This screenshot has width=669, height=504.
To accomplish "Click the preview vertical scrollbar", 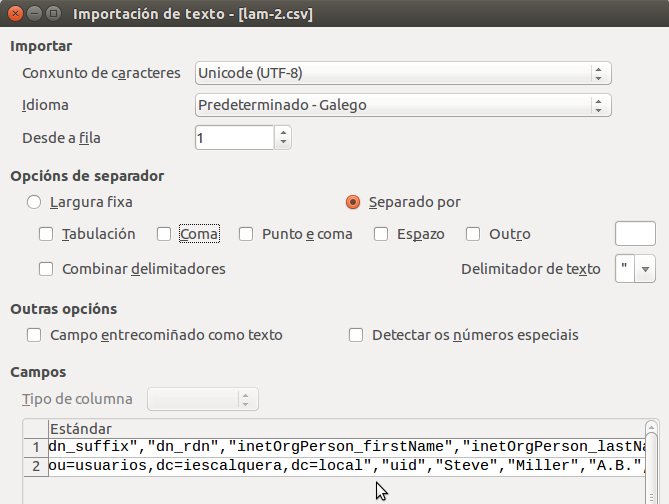I will (651, 463).
